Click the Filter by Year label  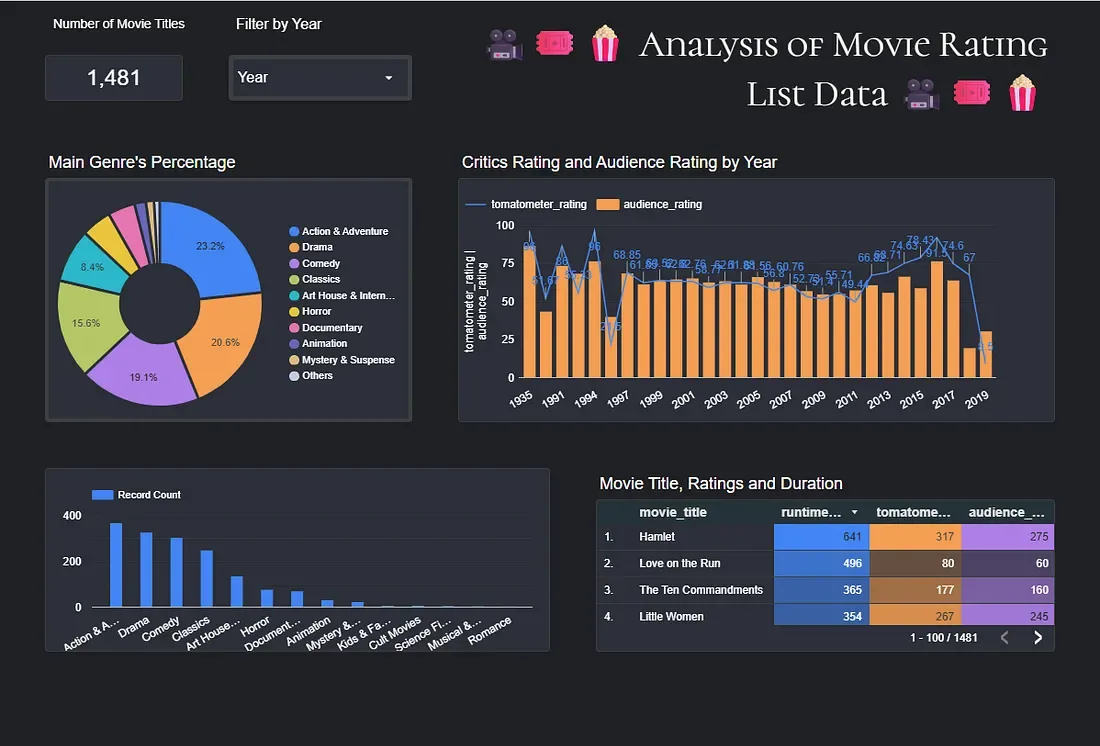click(x=279, y=24)
